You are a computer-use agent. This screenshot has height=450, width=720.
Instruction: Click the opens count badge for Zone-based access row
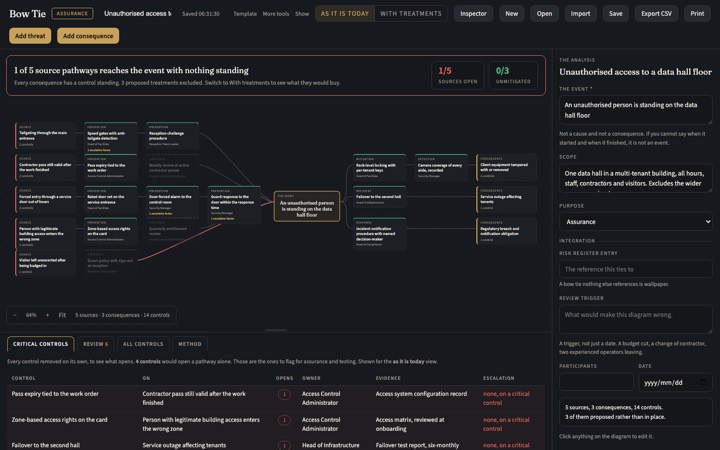[x=284, y=420]
